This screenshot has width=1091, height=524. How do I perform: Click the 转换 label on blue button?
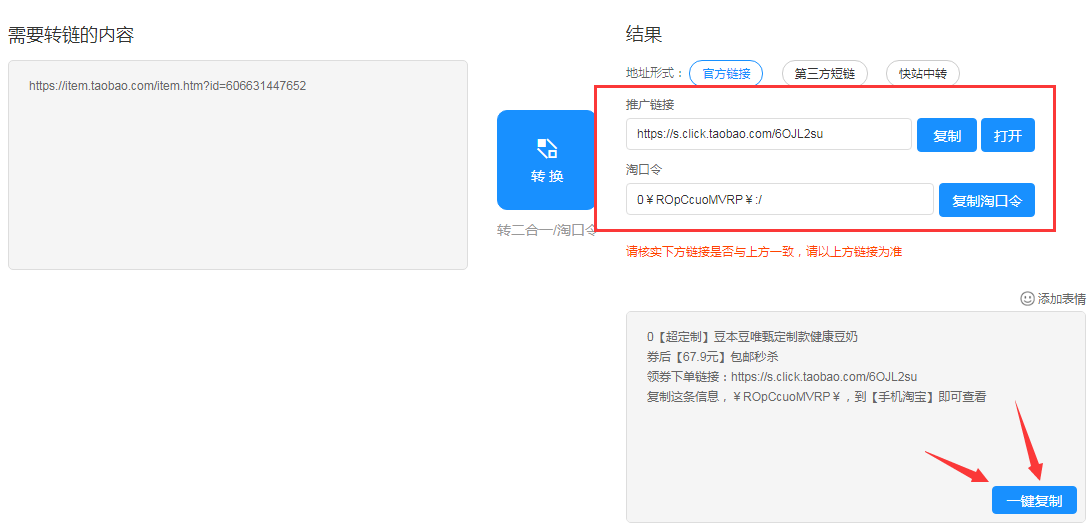[x=546, y=176]
